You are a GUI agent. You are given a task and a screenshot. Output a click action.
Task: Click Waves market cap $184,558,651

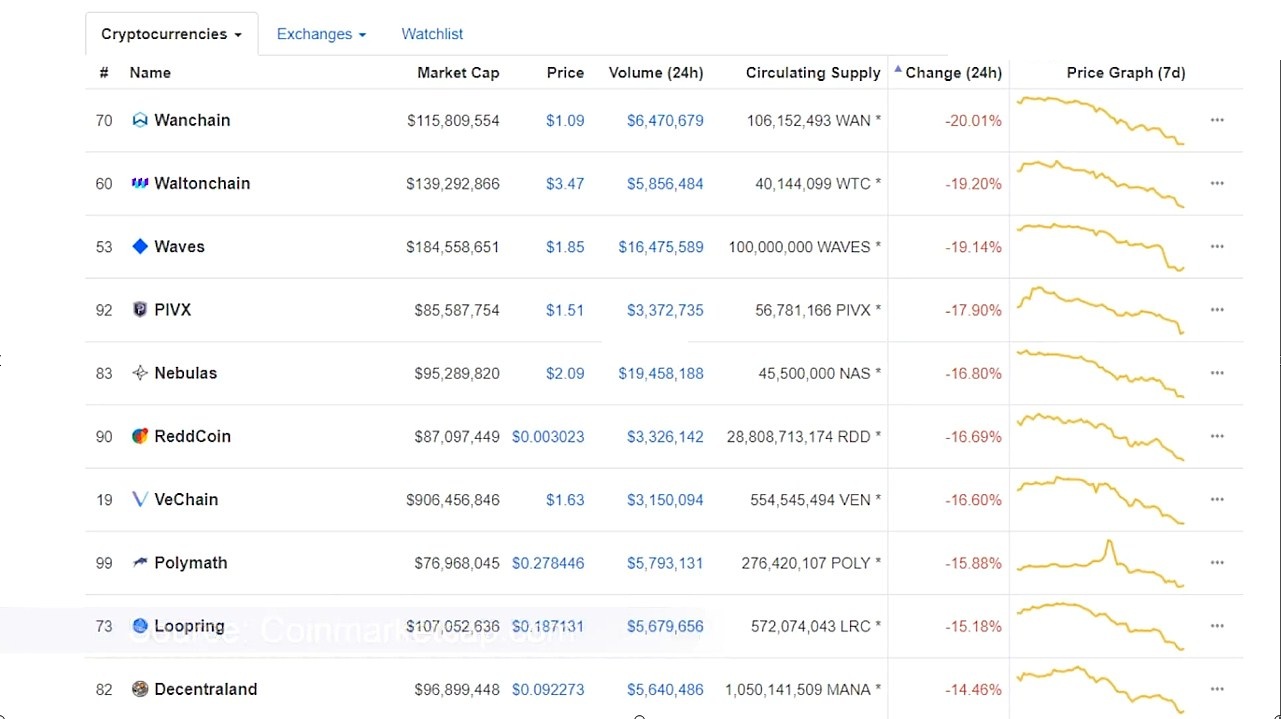click(453, 246)
